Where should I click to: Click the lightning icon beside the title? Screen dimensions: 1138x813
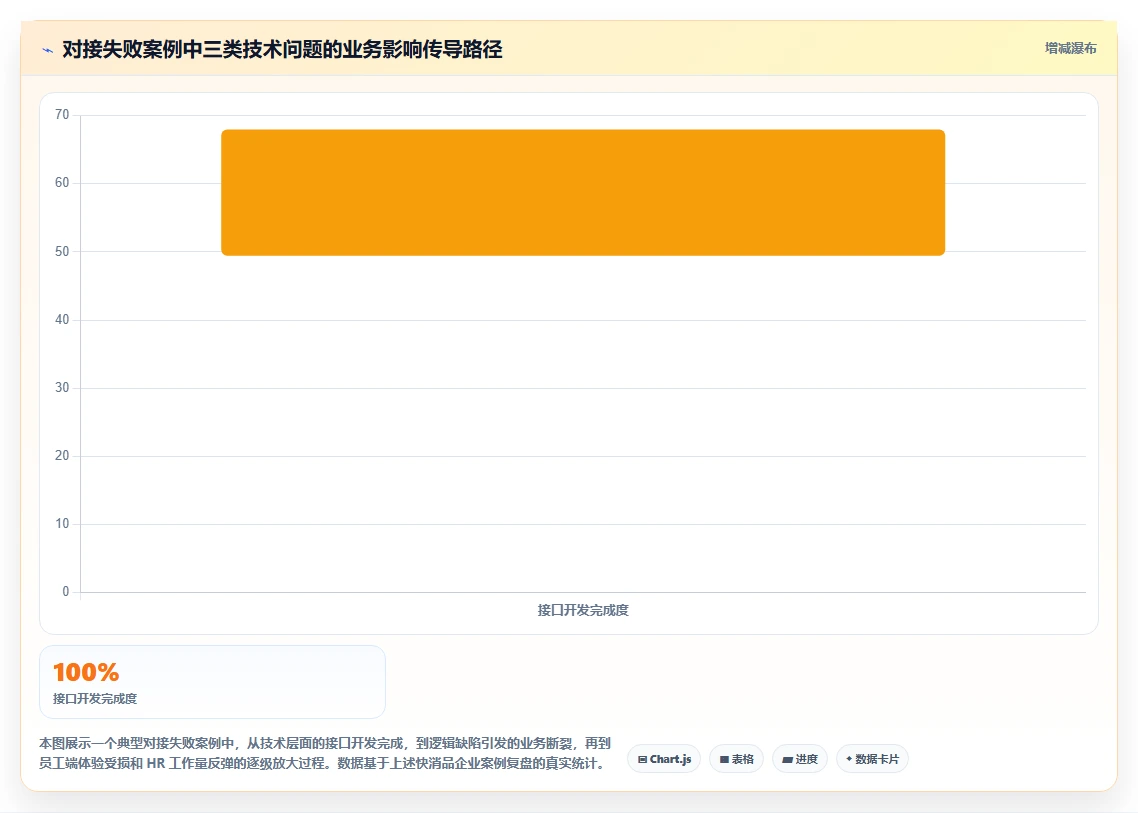click(x=47, y=50)
